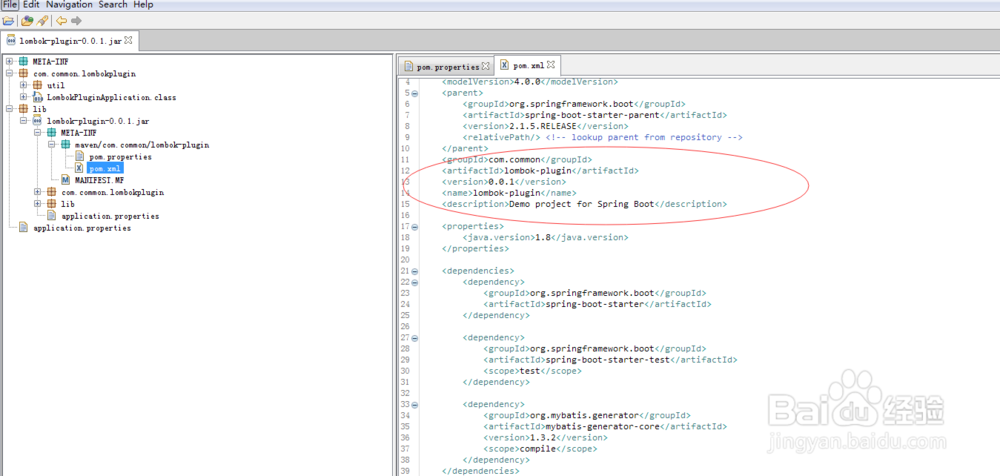Image resolution: width=1000 pixels, height=476 pixels.
Task: Fold the dependency block at line 22
Action: pyautogui.click(x=415, y=282)
